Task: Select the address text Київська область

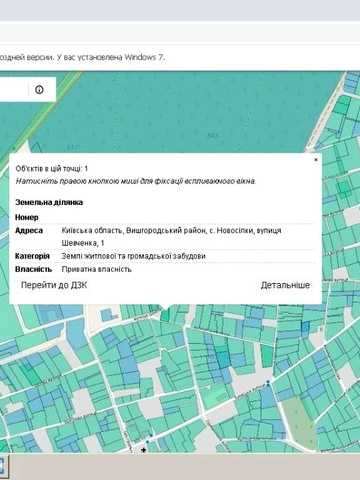Action: [x=92, y=231]
